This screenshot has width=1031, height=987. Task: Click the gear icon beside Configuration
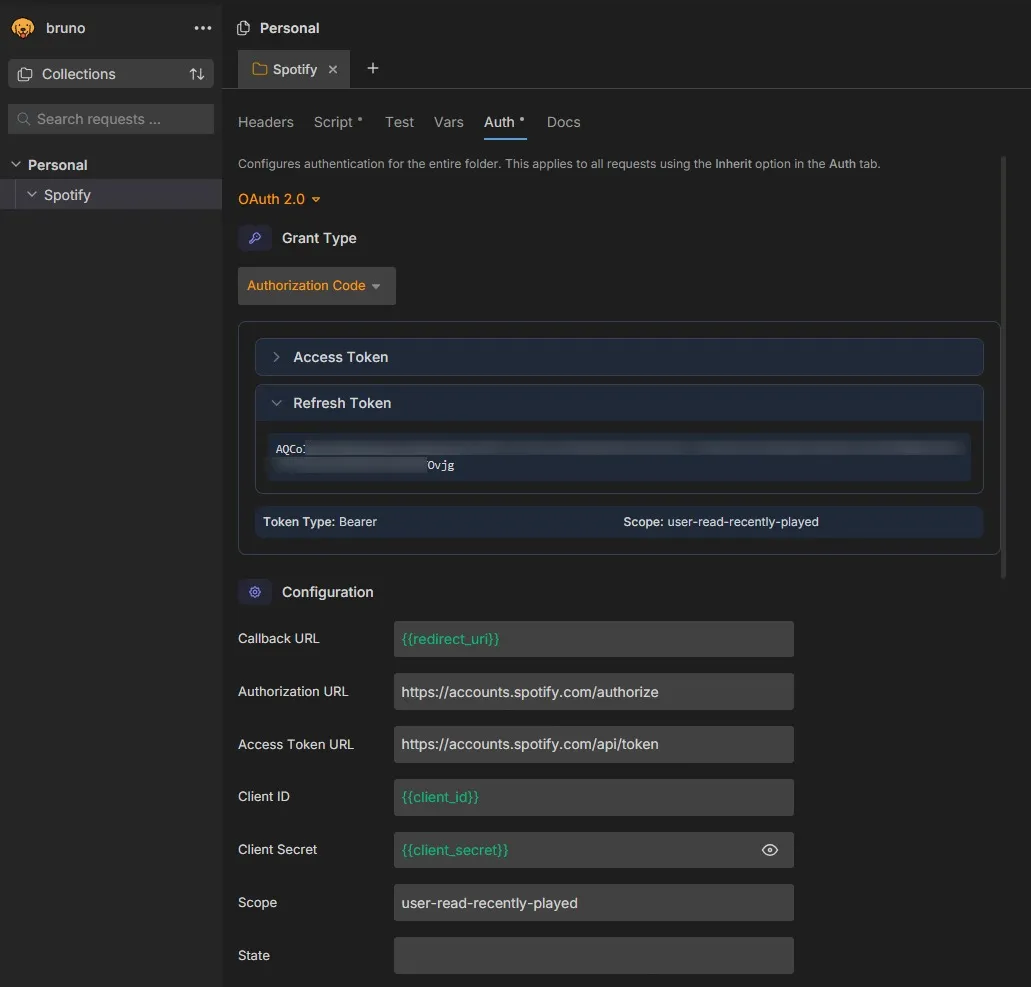click(255, 592)
